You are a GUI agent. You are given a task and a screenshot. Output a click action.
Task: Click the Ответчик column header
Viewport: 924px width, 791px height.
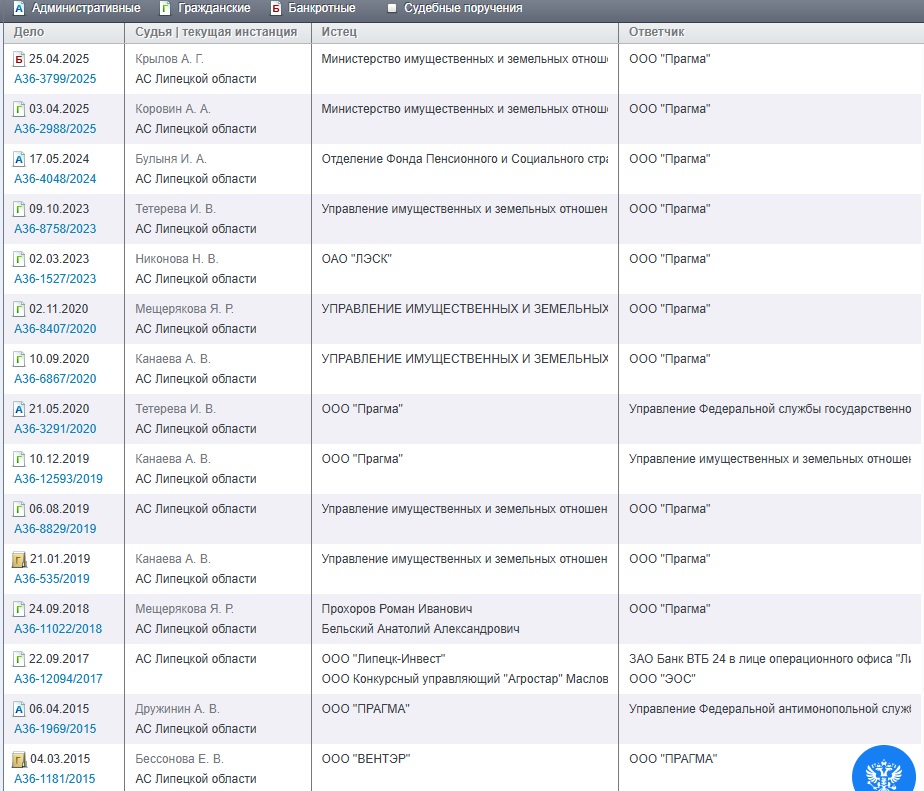(656, 32)
